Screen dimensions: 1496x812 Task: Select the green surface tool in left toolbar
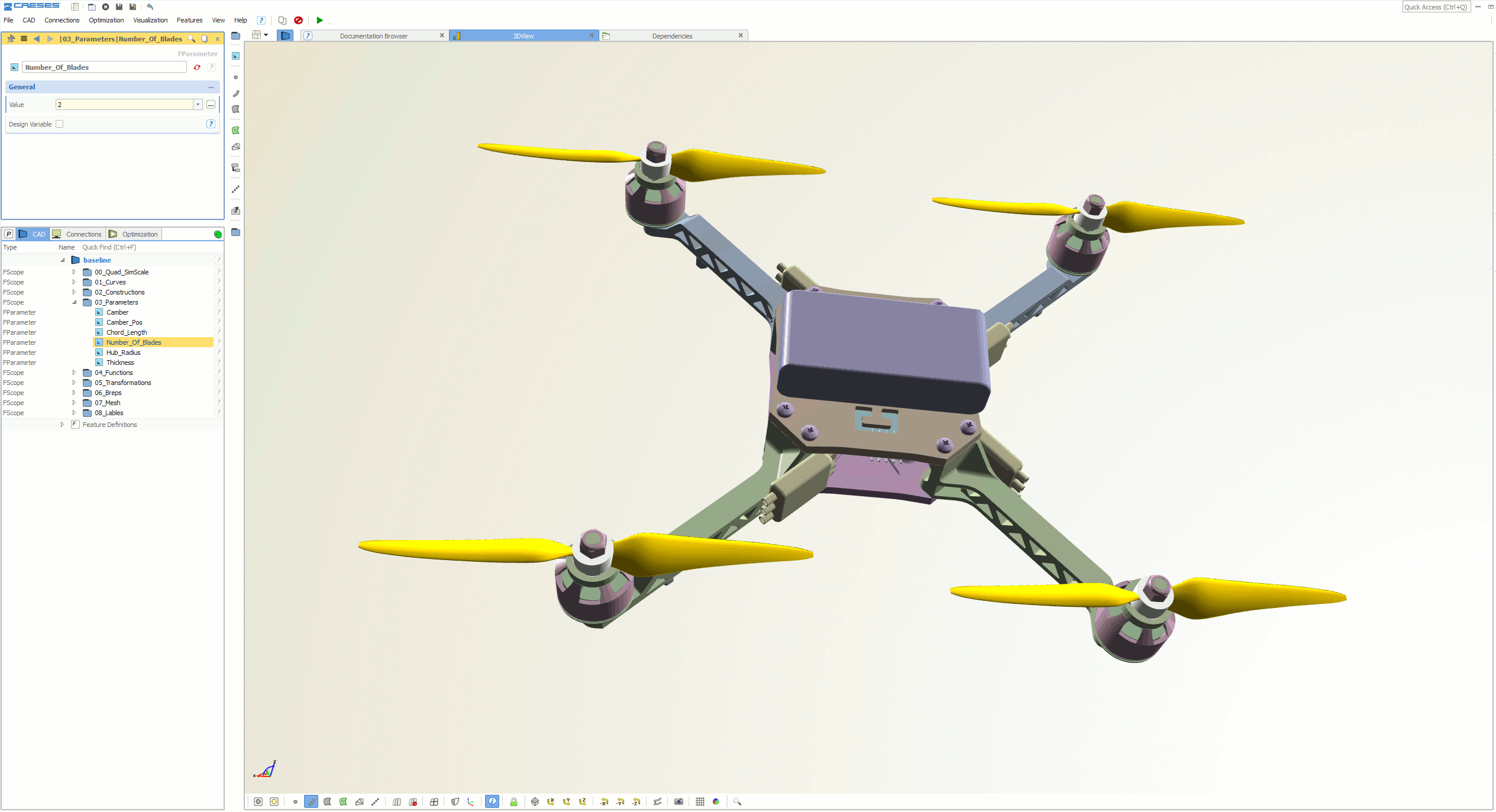[x=235, y=130]
